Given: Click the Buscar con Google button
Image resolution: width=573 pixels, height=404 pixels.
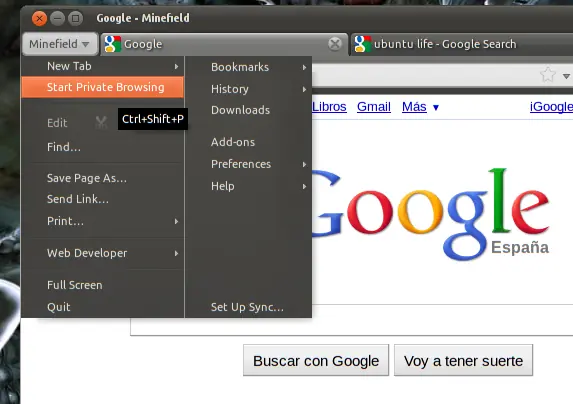Looking at the screenshot, I should point(316,361).
